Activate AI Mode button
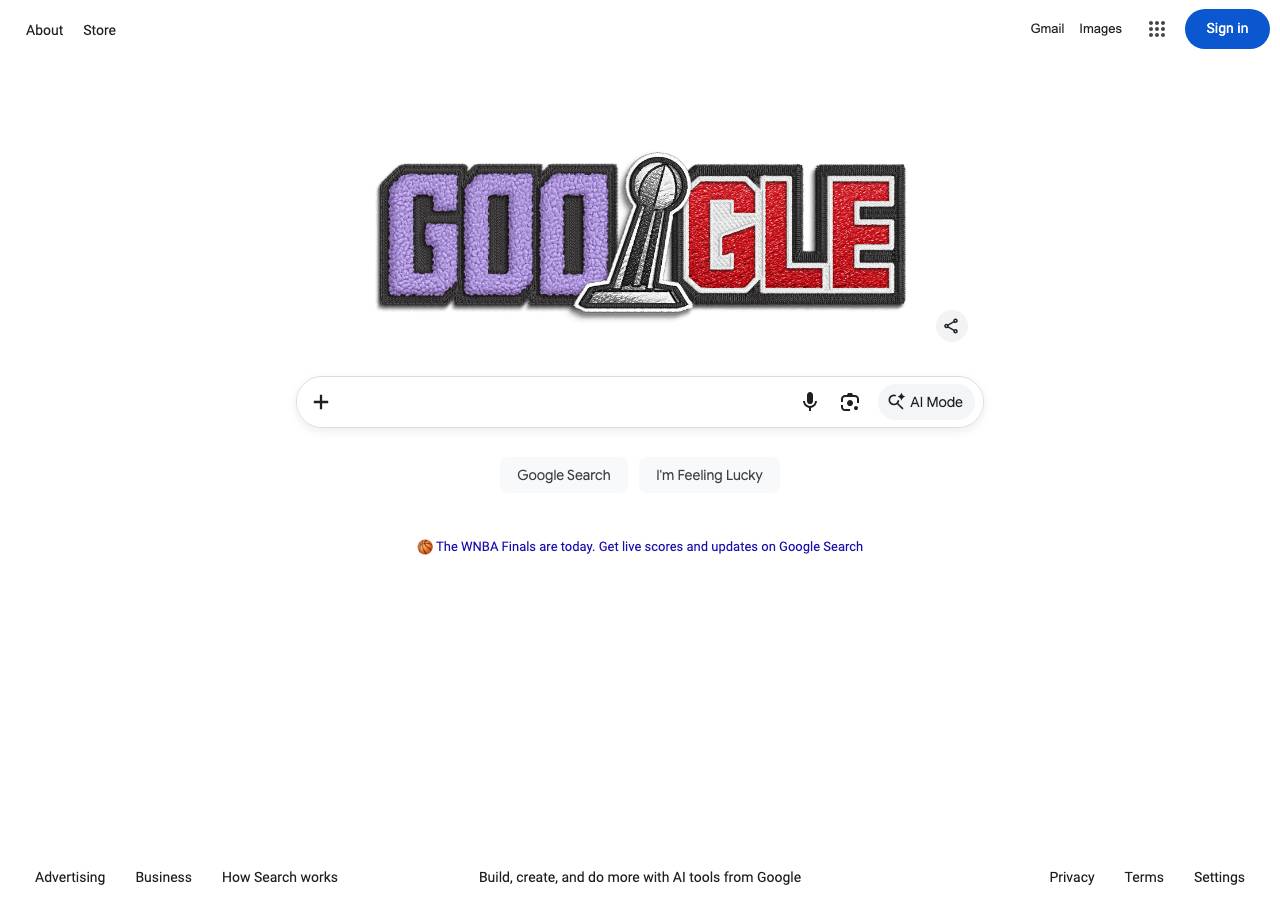1280x900 pixels. tap(926, 402)
